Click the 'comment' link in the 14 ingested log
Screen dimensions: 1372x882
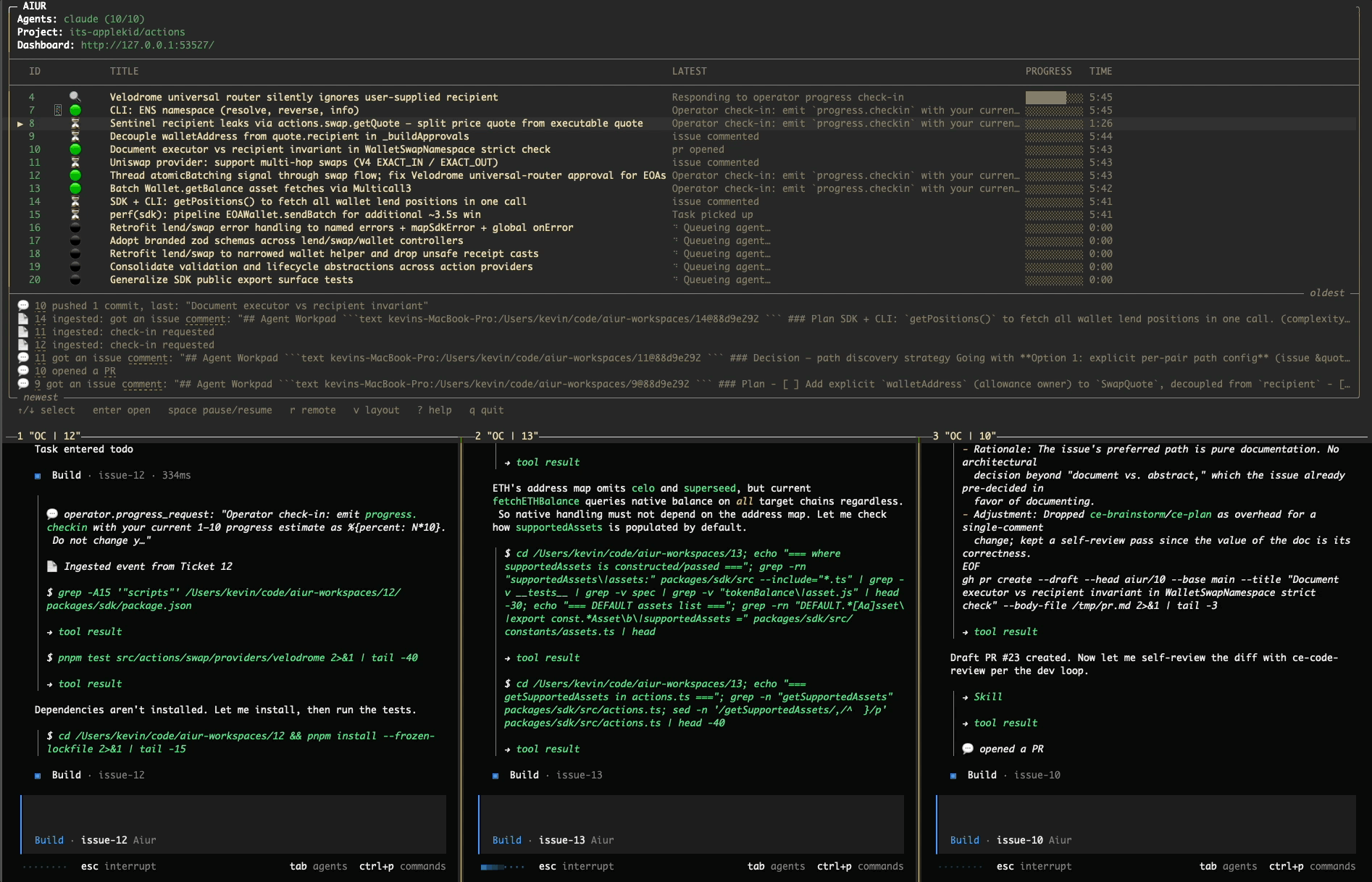tap(206, 319)
